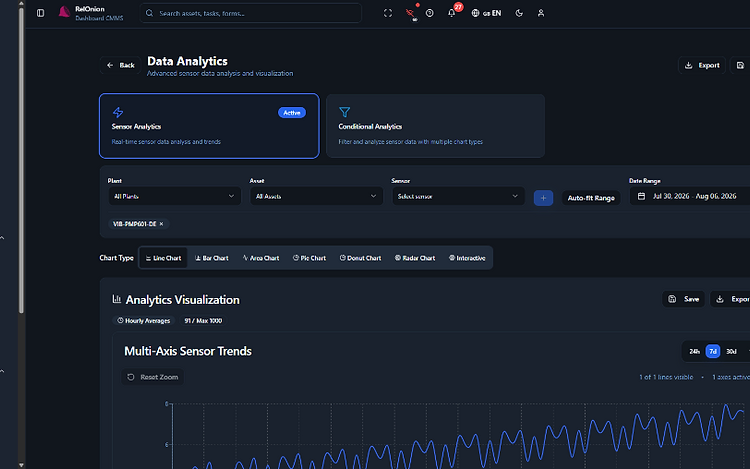Screen dimensions: 750x469
Task: Click the left vertical scrollbar thumb
Action: 21,160
